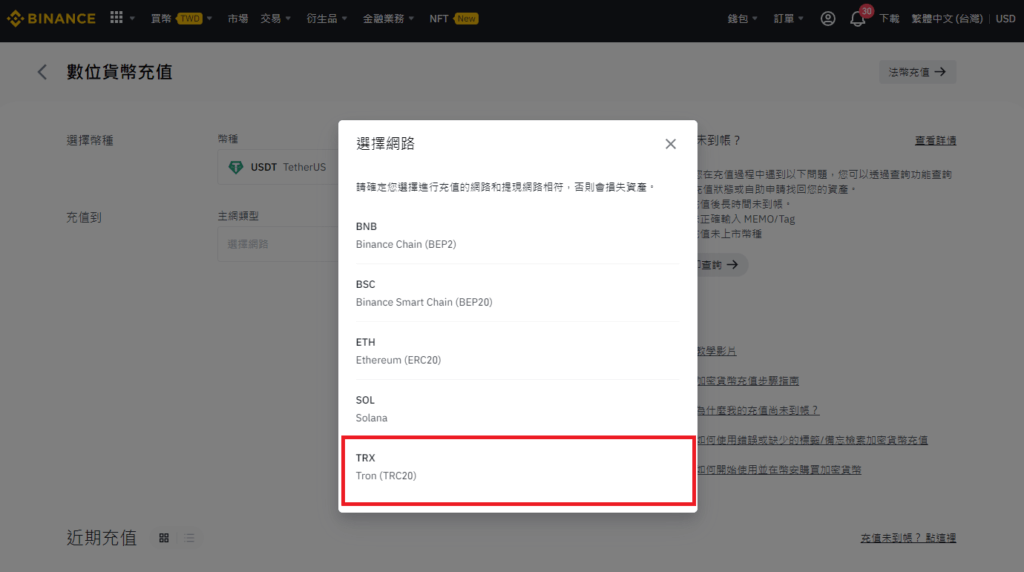This screenshot has width=1024, height=572.
Task: Expand the 訂單 orders dropdown
Action: (788, 18)
